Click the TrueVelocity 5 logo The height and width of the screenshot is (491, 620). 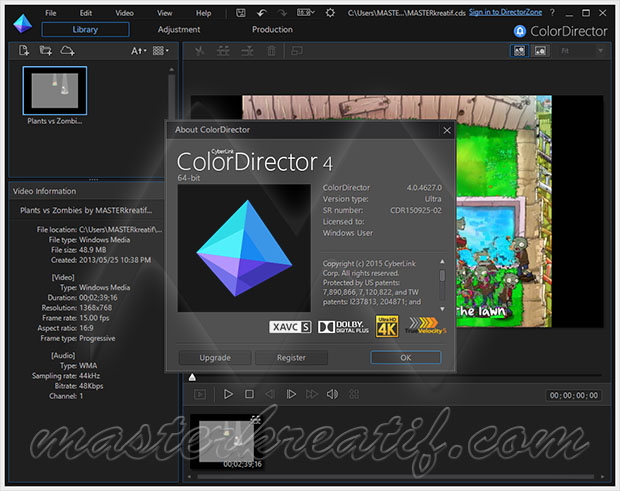pyautogui.click(x=425, y=326)
